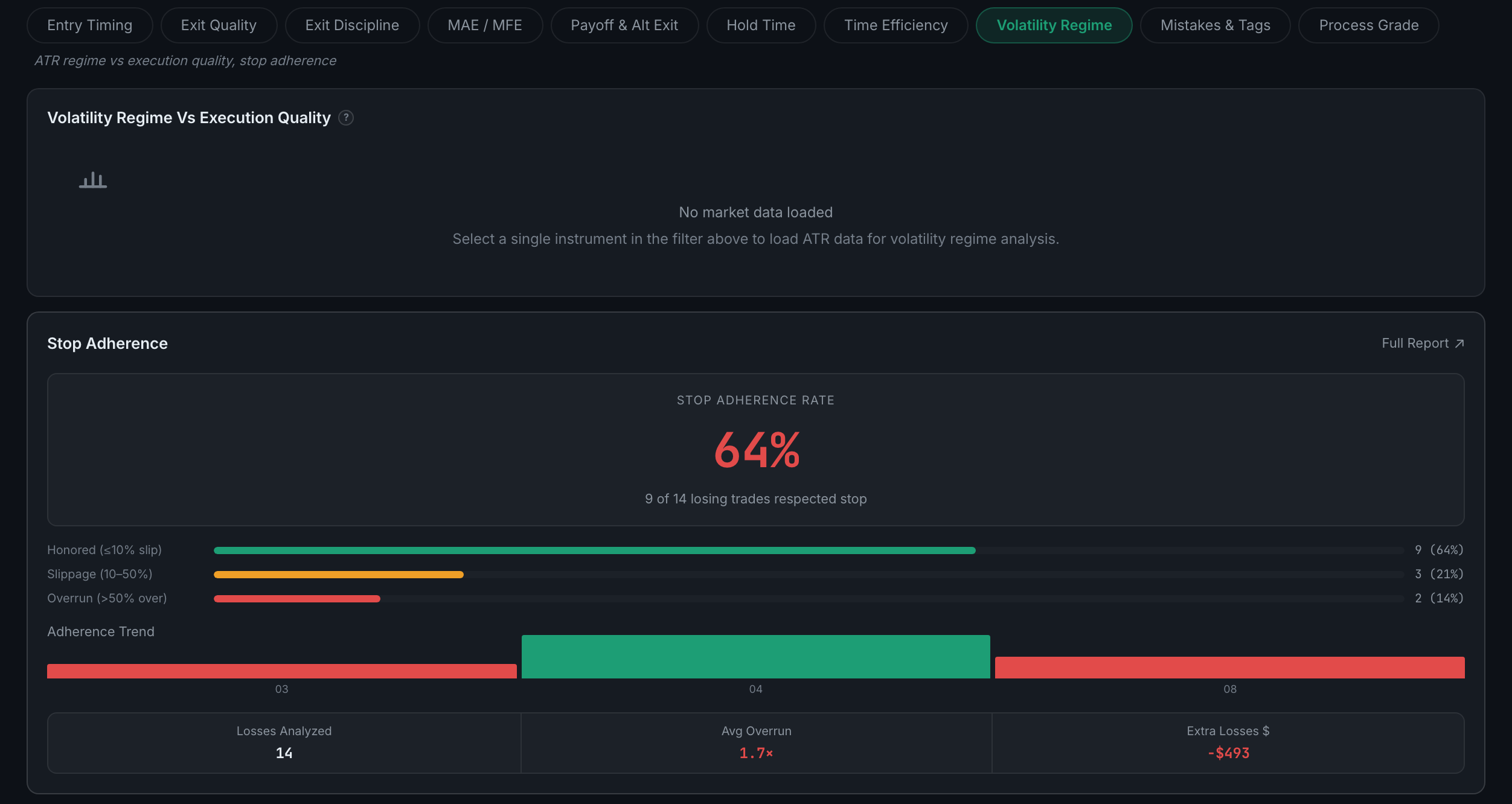Go to the Payoff & Alt Exit tab
The height and width of the screenshot is (804, 1512).
pyautogui.click(x=624, y=25)
